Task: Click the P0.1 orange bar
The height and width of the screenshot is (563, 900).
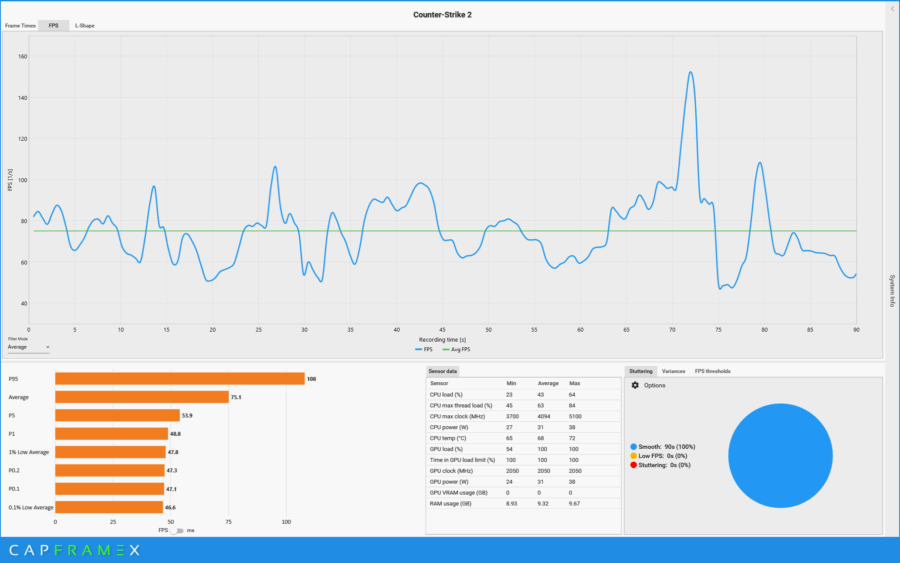Action: [x=110, y=489]
